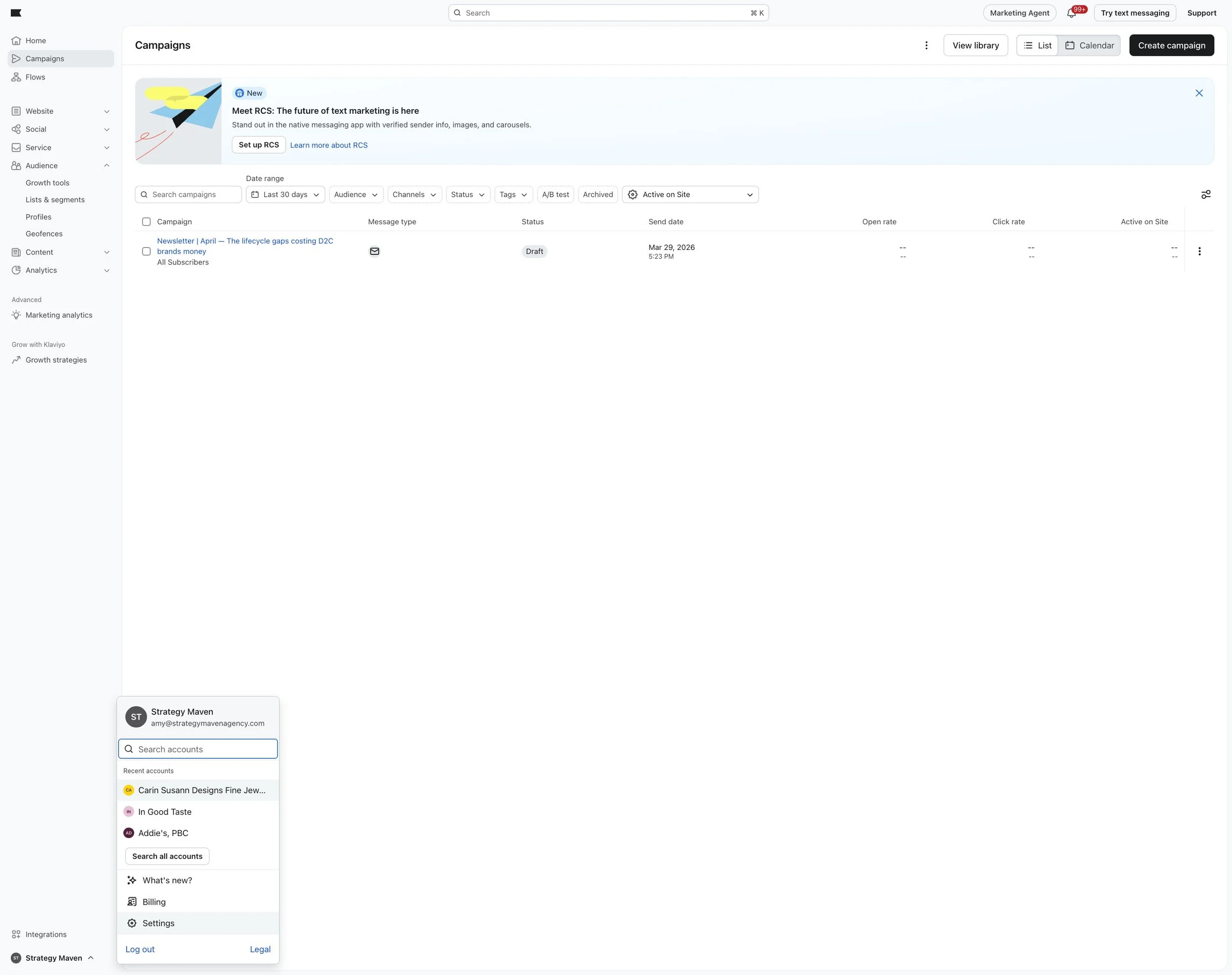1232x975 pixels.
Task: Click the Klaviyo flag logo
Action: (x=16, y=12)
